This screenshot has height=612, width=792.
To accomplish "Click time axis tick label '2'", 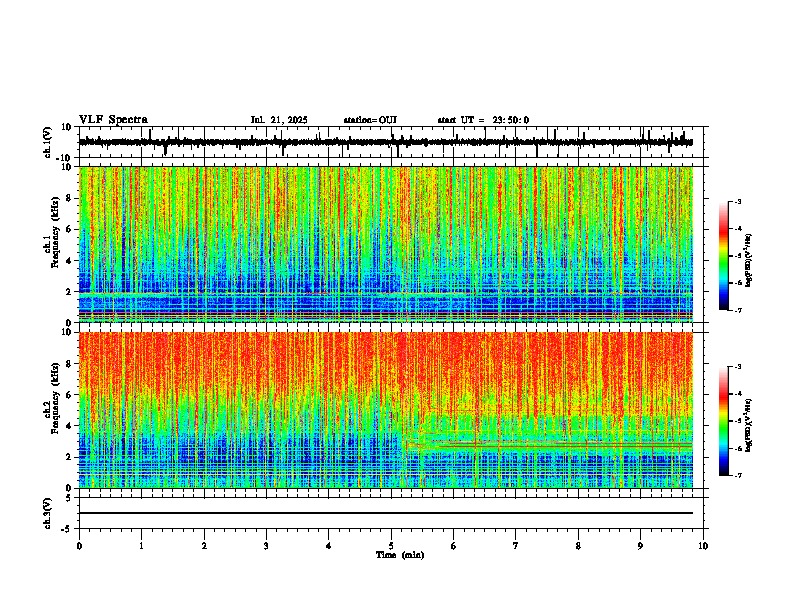I will pyautogui.click(x=204, y=546).
